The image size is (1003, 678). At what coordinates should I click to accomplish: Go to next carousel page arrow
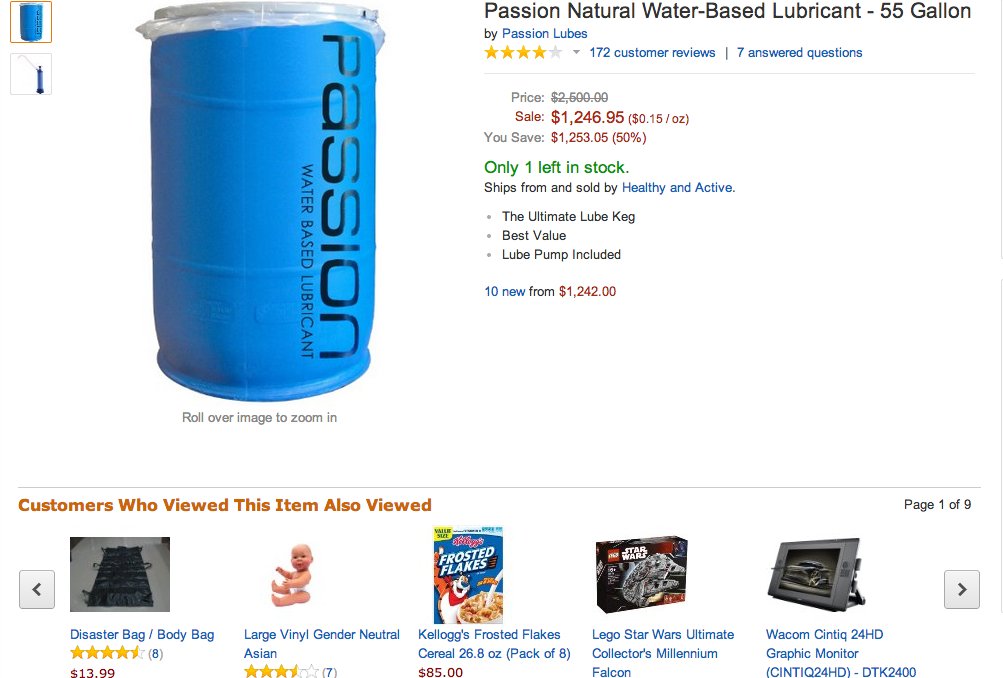pos(961,589)
